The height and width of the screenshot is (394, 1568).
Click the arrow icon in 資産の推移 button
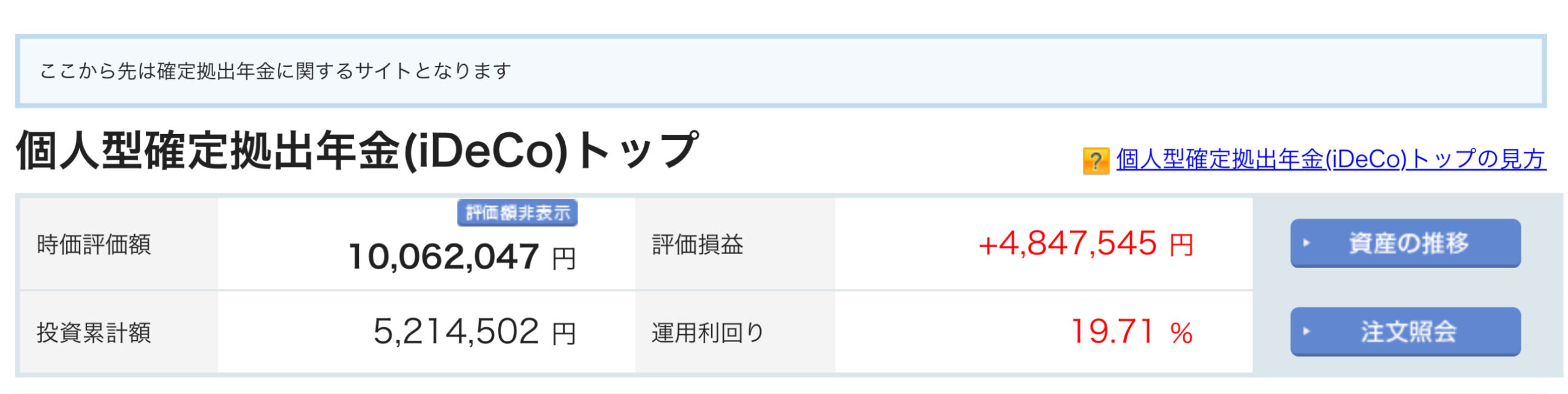1306,243
